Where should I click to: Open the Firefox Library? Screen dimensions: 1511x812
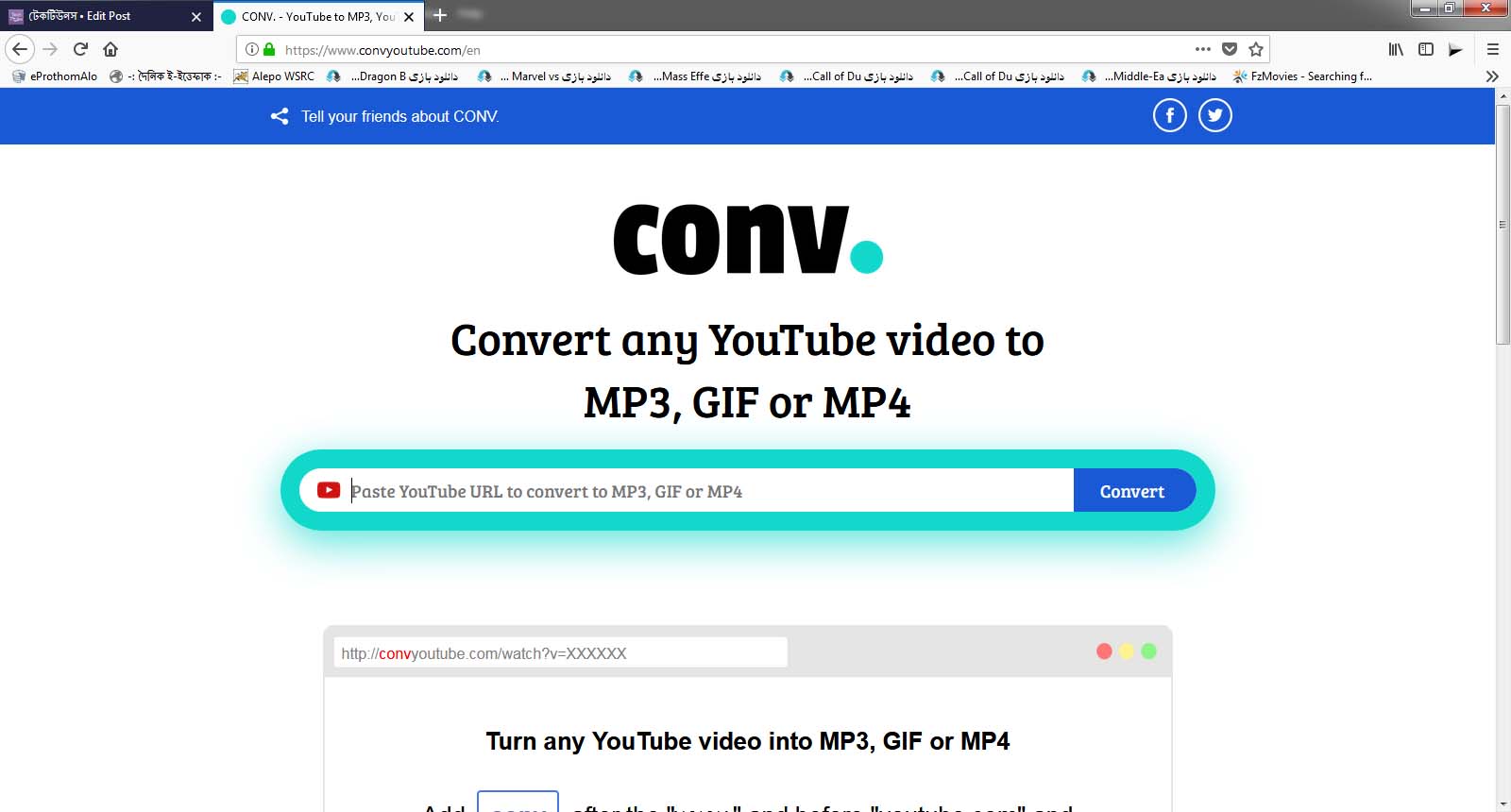tap(1396, 49)
